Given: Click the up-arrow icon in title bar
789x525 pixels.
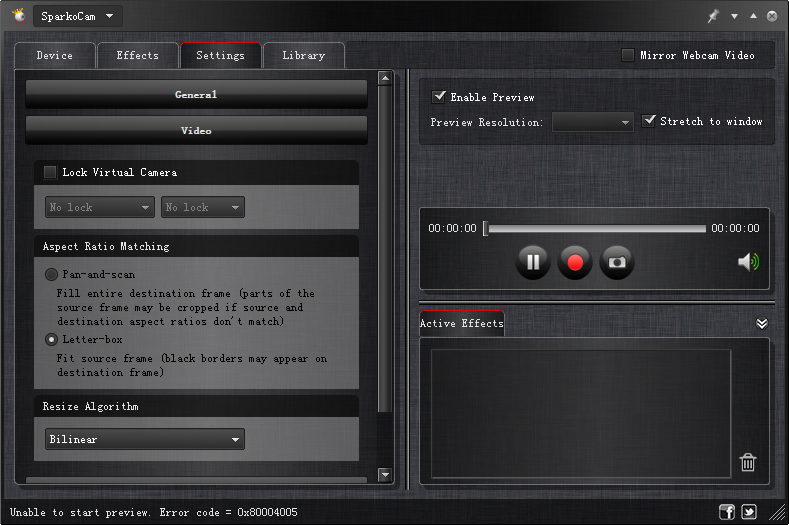Looking at the screenshot, I should [x=753, y=16].
